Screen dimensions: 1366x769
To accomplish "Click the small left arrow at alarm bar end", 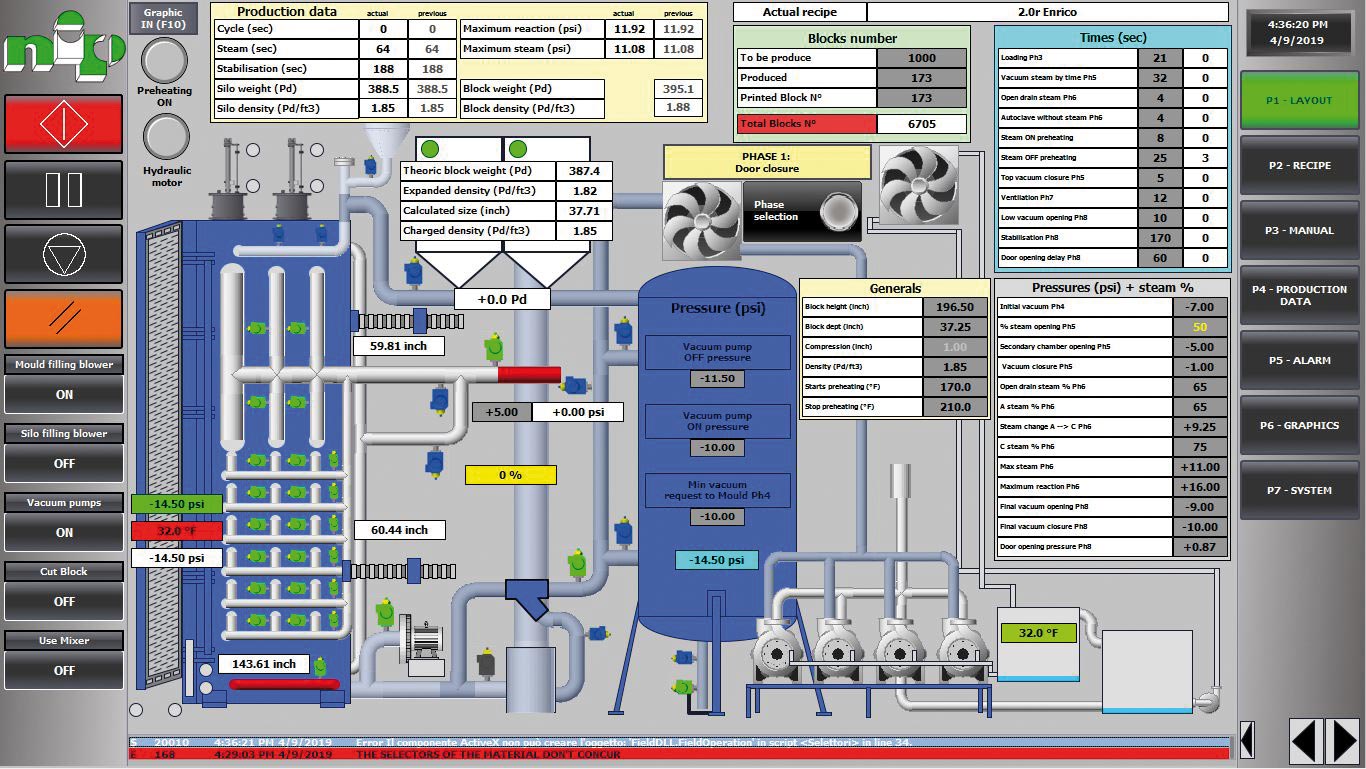I will (x=1247, y=741).
